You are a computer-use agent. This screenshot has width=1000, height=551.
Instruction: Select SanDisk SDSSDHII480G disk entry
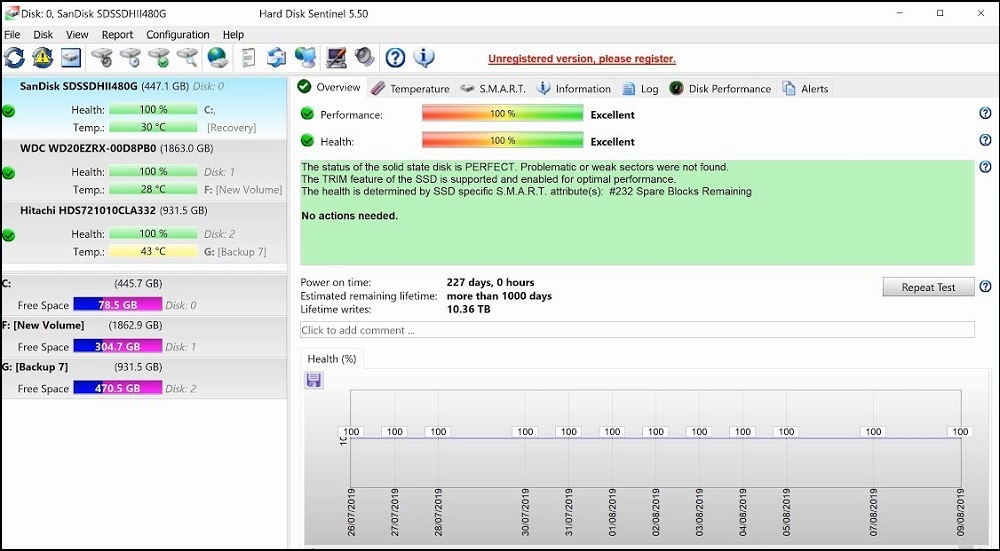144,107
